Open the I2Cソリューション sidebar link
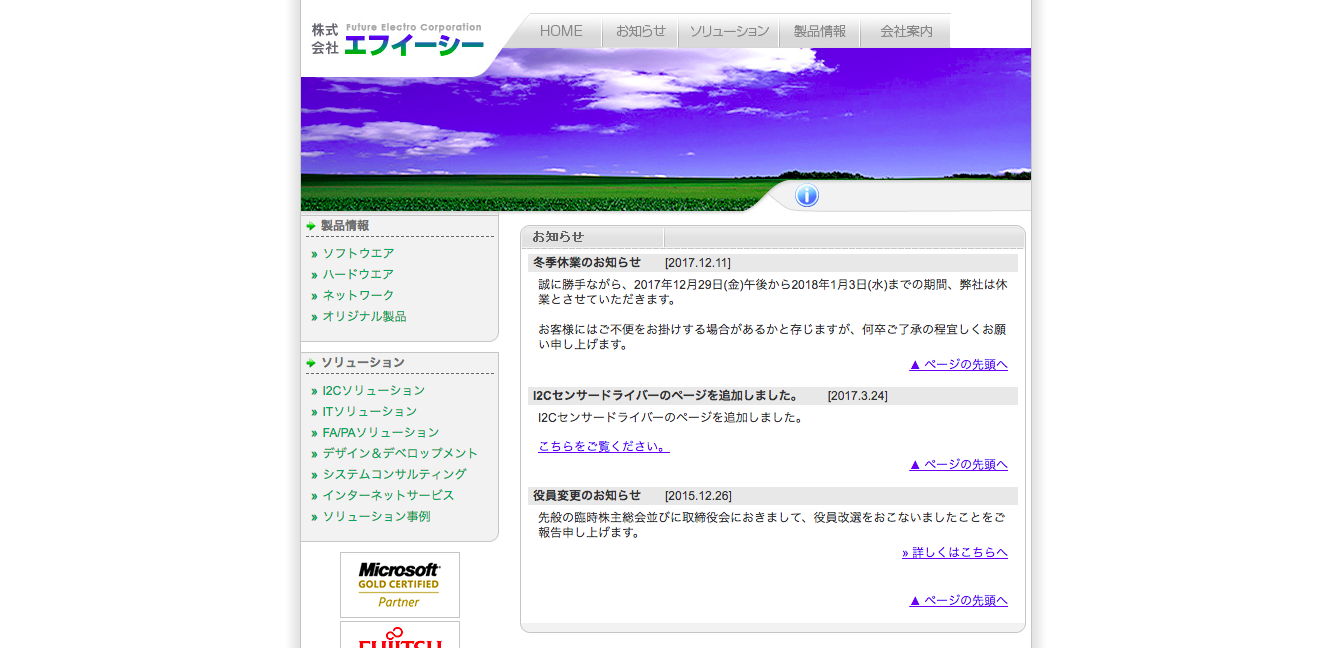This screenshot has height=648, width=1332. [373, 391]
